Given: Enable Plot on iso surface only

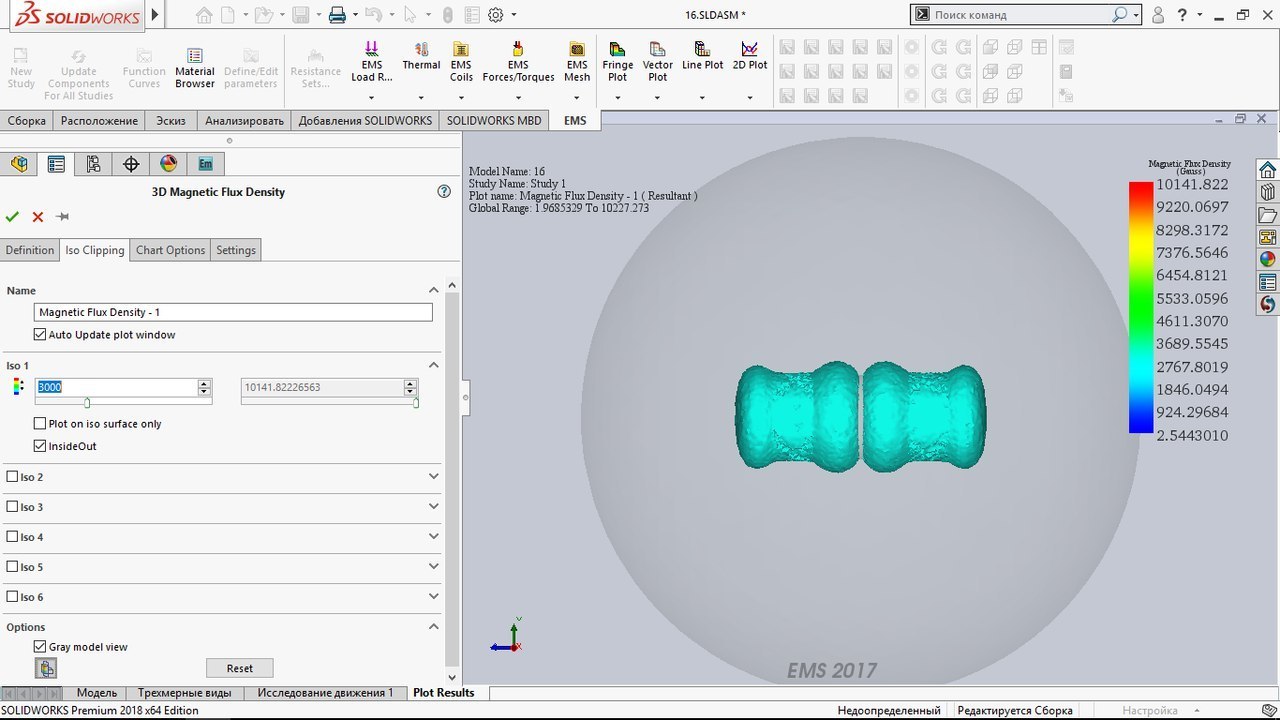Looking at the screenshot, I should click(40, 424).
